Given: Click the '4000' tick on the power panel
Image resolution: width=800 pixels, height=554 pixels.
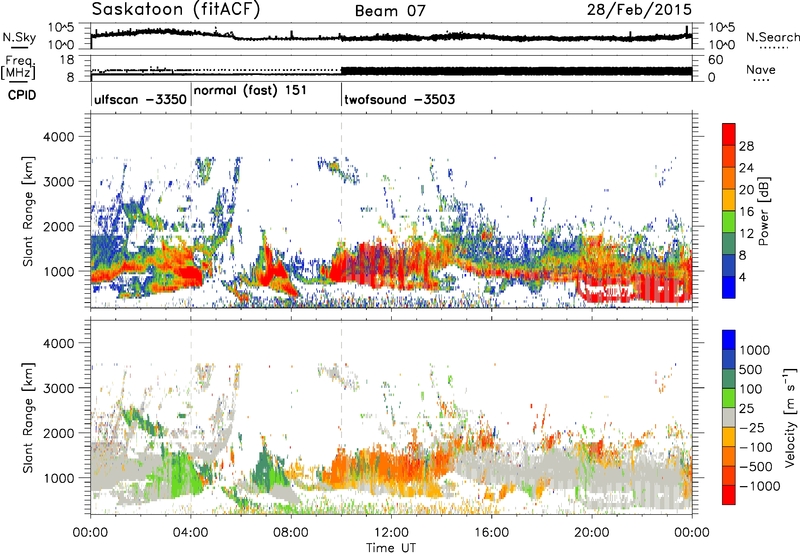Looking at the screenshot, I should (x=58, y=137).
